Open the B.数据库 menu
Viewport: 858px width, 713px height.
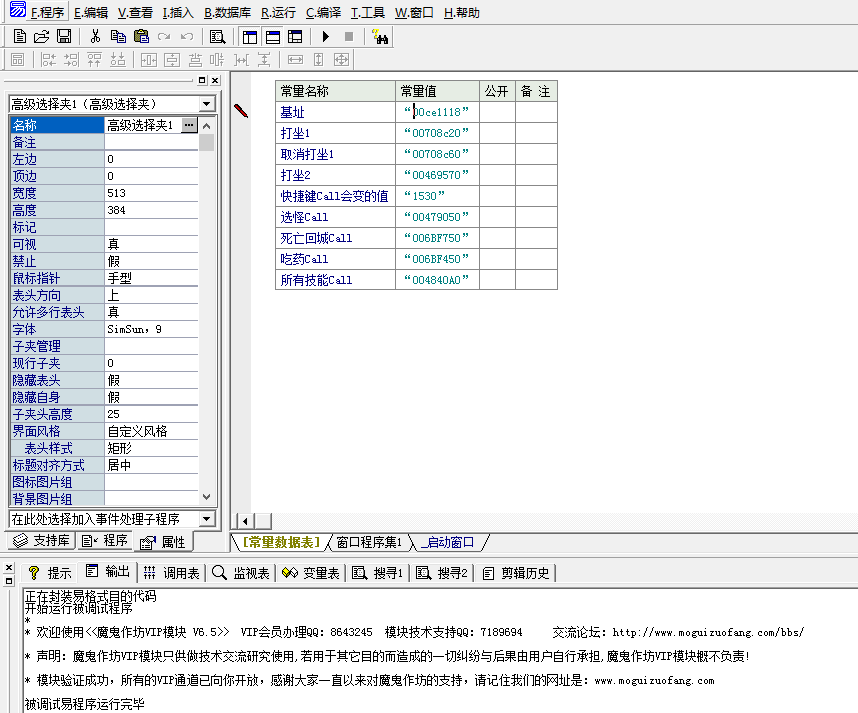228,13
